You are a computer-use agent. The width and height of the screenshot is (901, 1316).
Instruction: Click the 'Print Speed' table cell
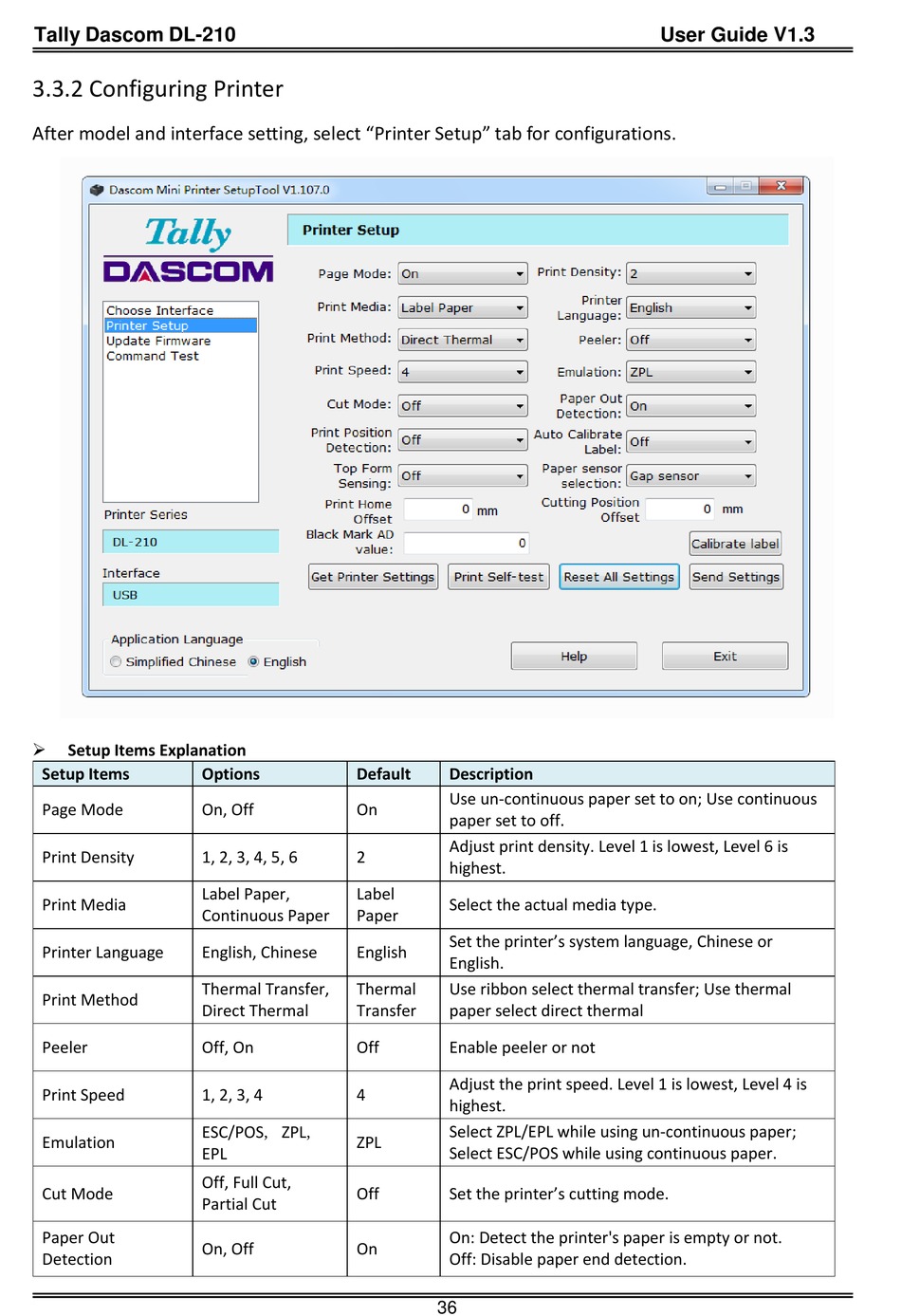coord(113,1095)
